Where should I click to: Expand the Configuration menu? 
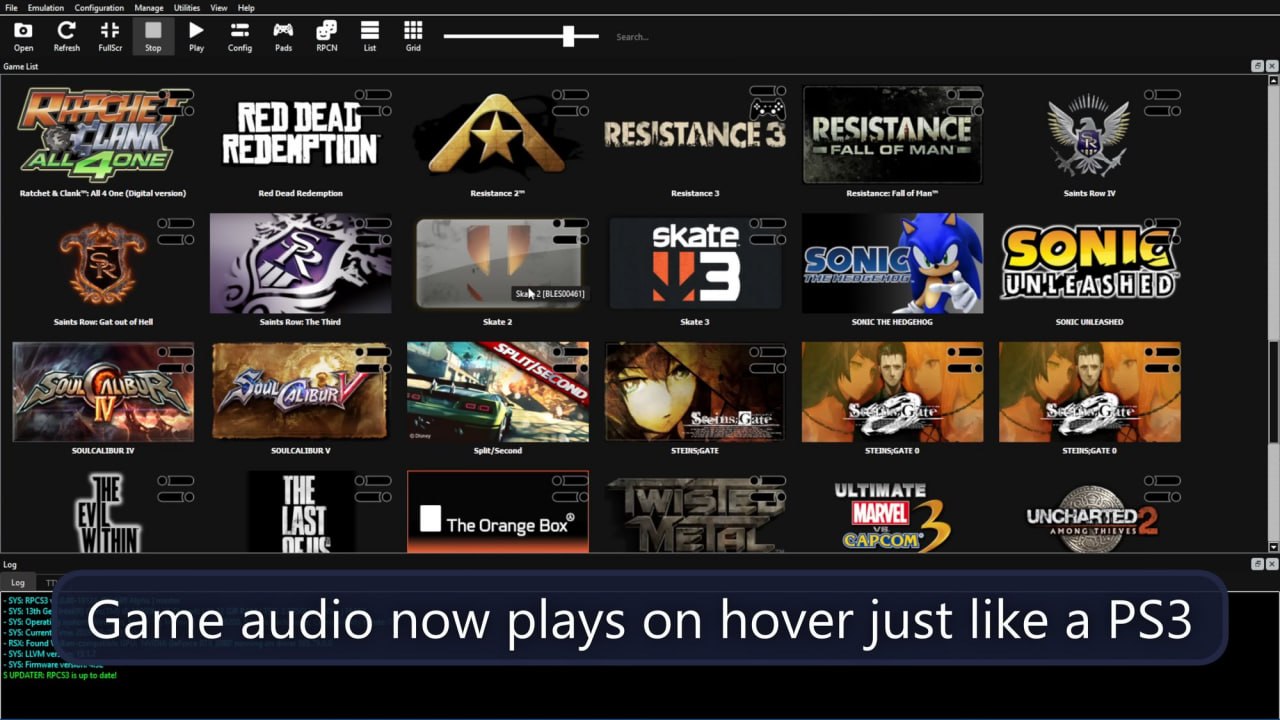point(99,8)
